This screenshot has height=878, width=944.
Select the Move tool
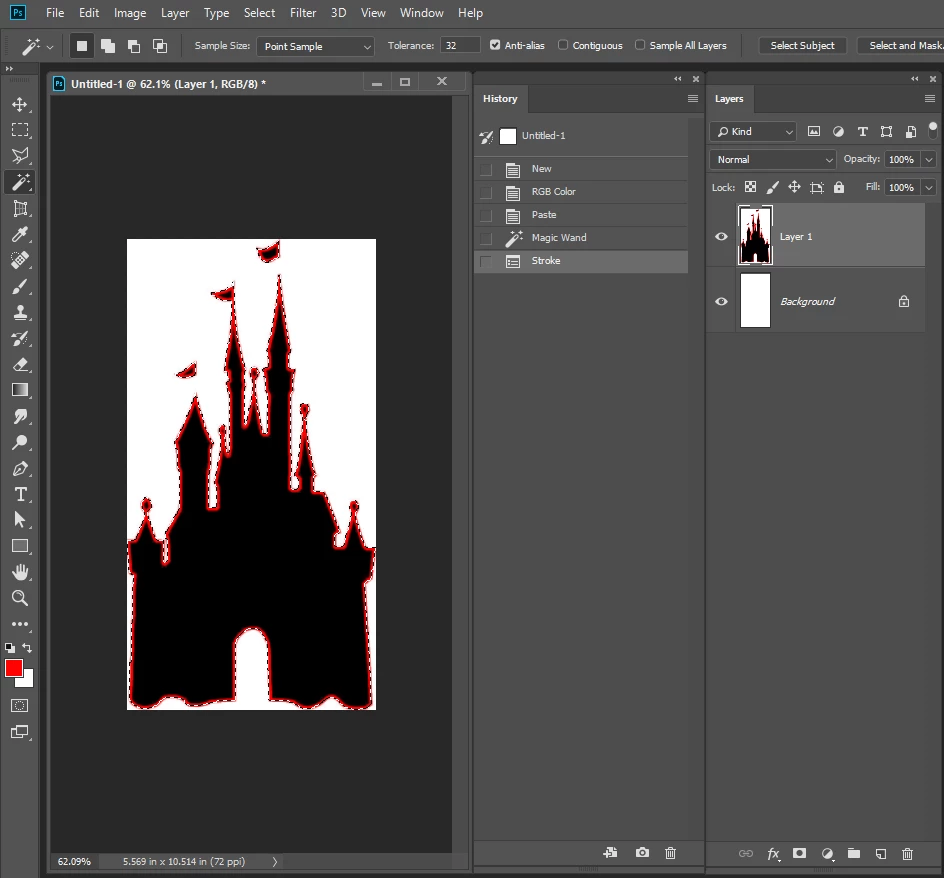click(19, 104)
